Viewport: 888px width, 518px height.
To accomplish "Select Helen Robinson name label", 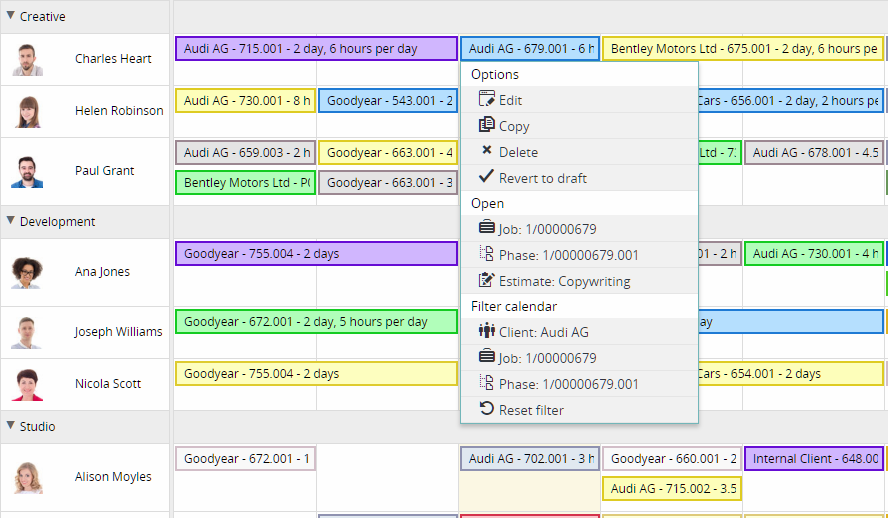I will tap(119, 111).
